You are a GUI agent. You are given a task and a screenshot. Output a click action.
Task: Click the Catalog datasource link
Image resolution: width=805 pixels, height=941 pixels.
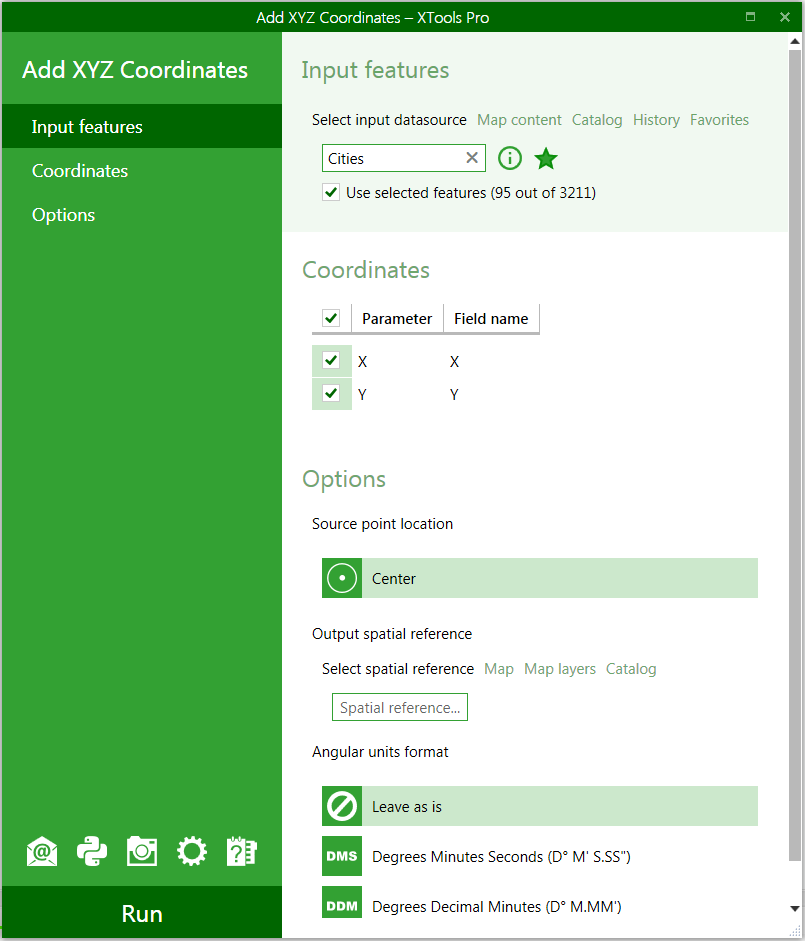597,120
